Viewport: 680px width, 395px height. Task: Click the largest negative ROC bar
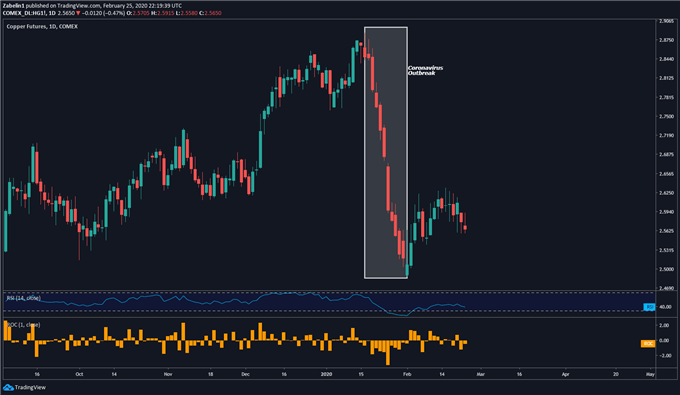[388, 353]
